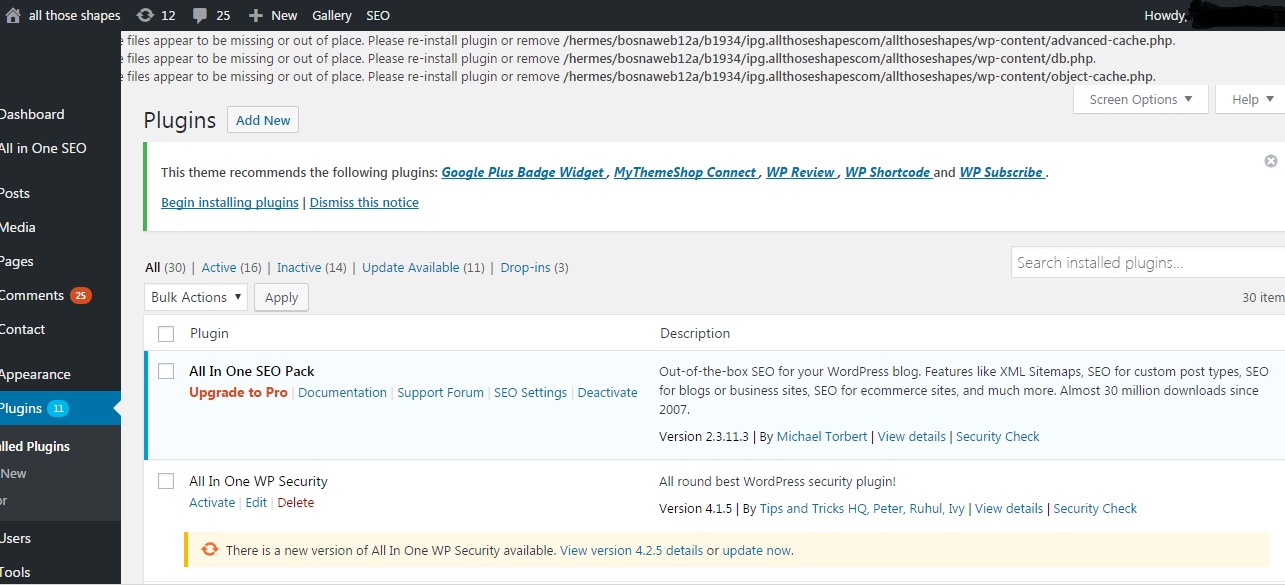Filter plugins by Update Available (11)

click(423, 267)
